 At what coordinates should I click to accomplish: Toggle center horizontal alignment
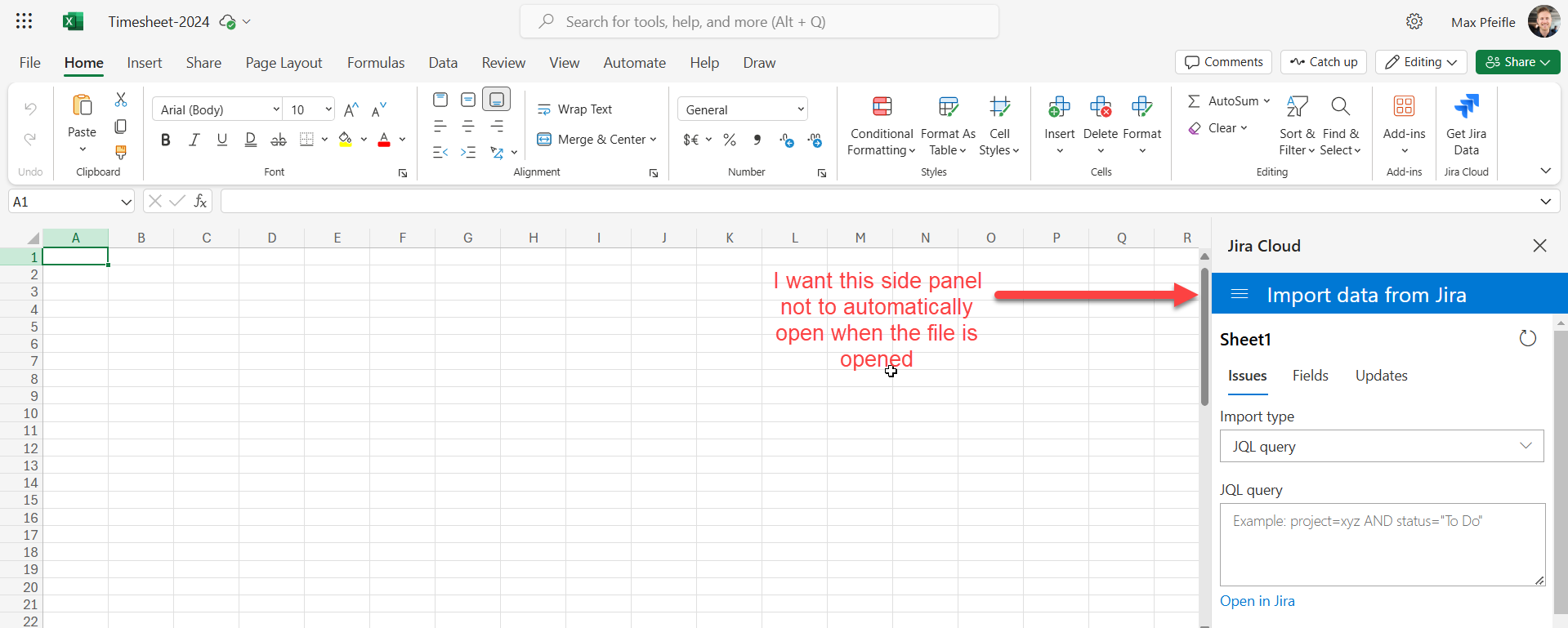coord(468,126)
